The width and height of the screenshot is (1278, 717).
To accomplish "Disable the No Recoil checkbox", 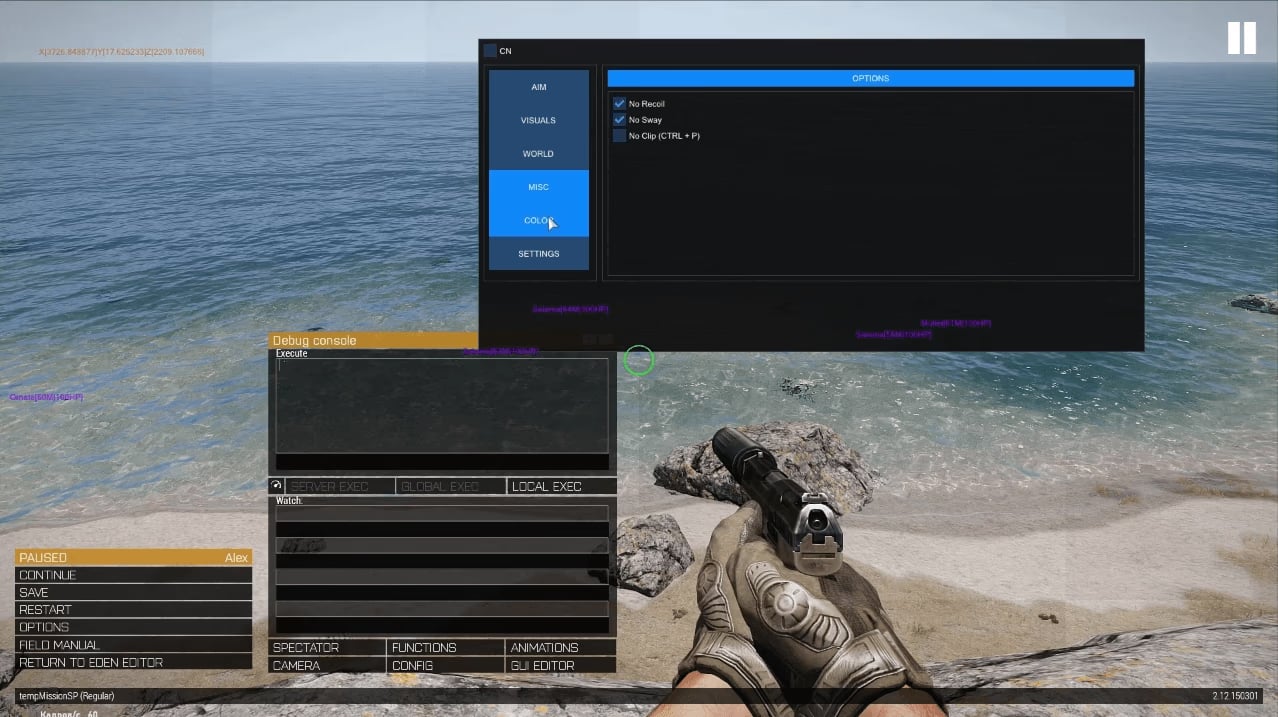I will pyautogui.click(x=619, y=104).
